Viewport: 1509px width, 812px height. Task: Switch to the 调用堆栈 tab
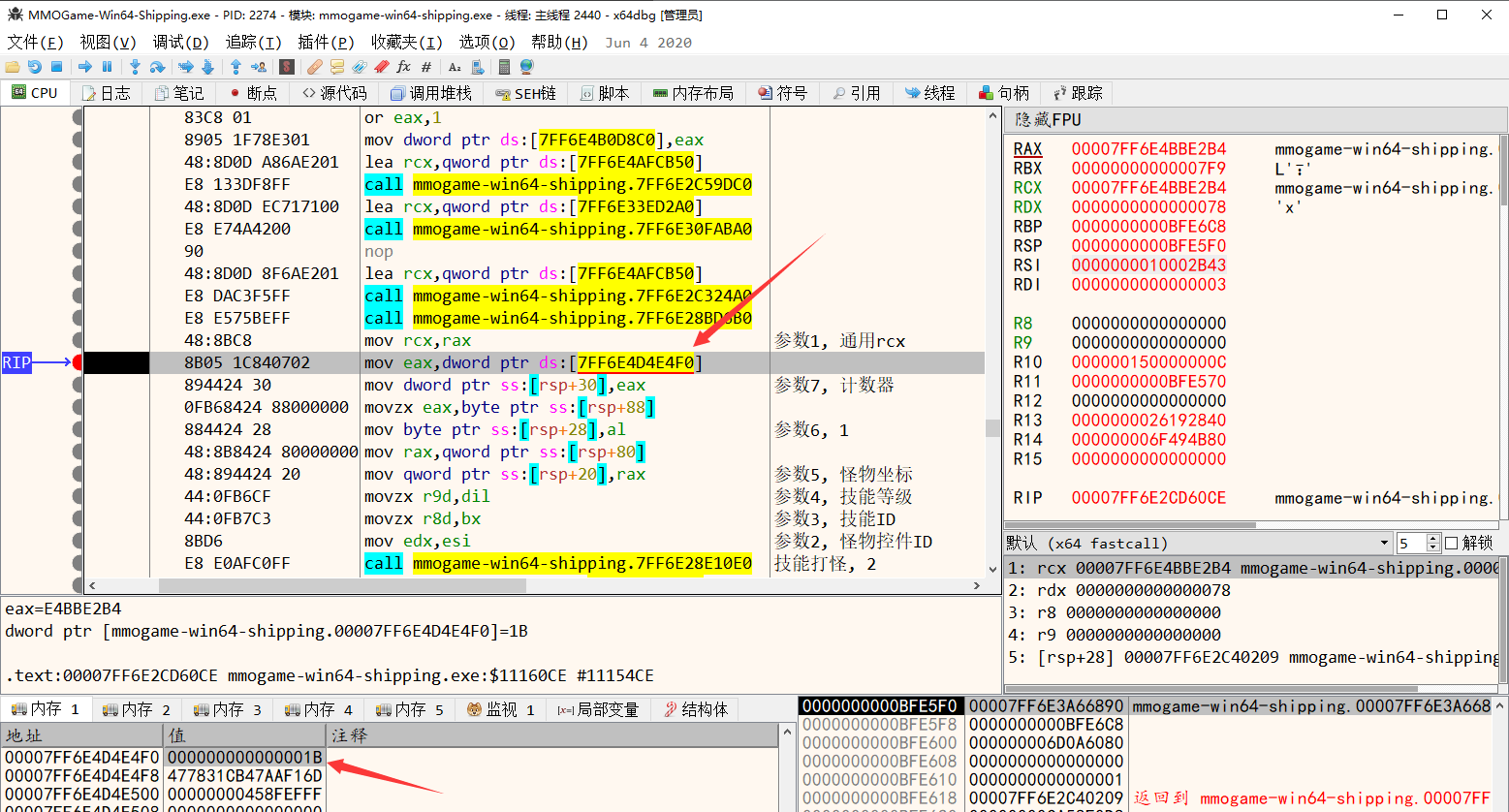(x=431, y=93)
